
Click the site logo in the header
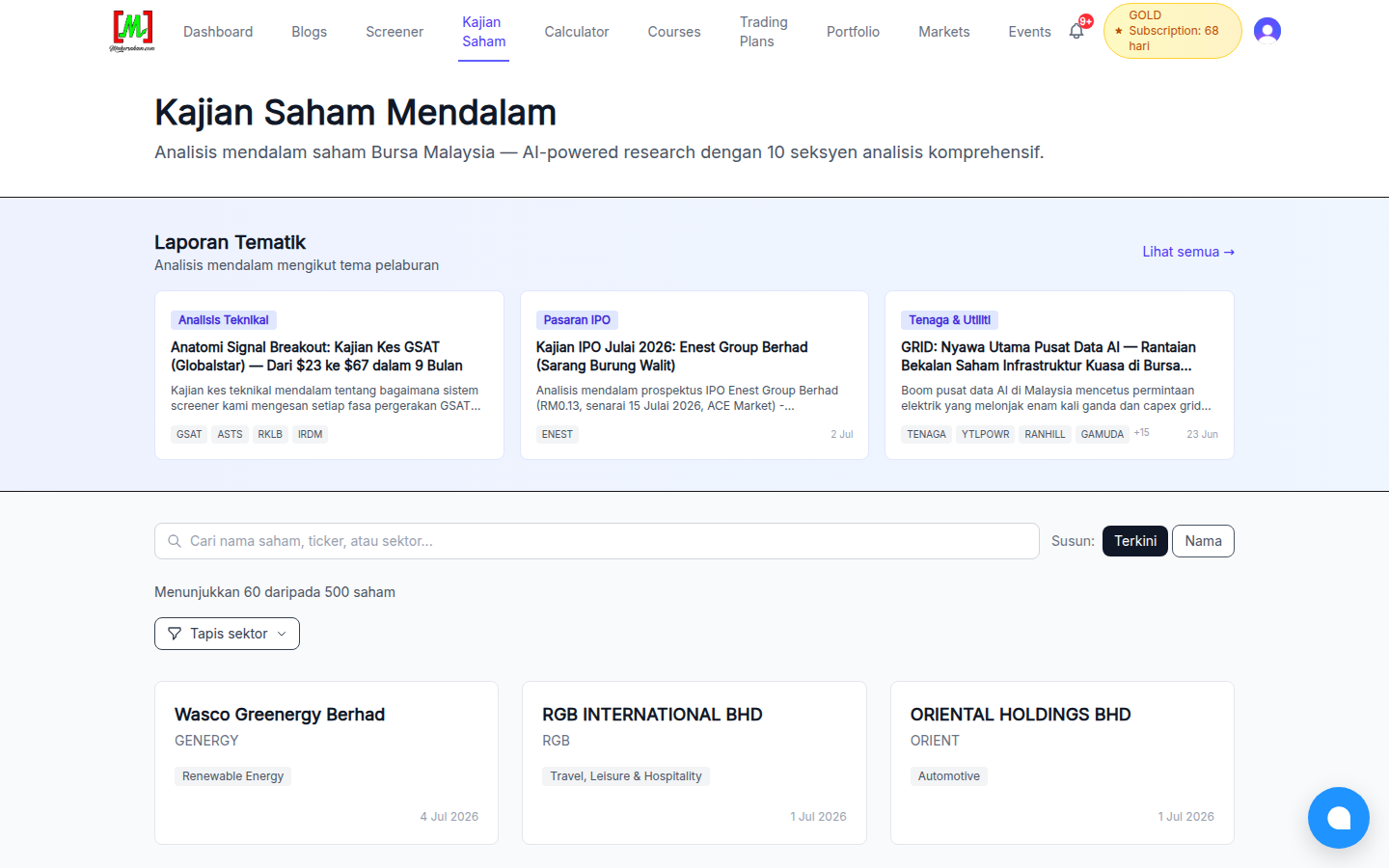pos(132,31)
